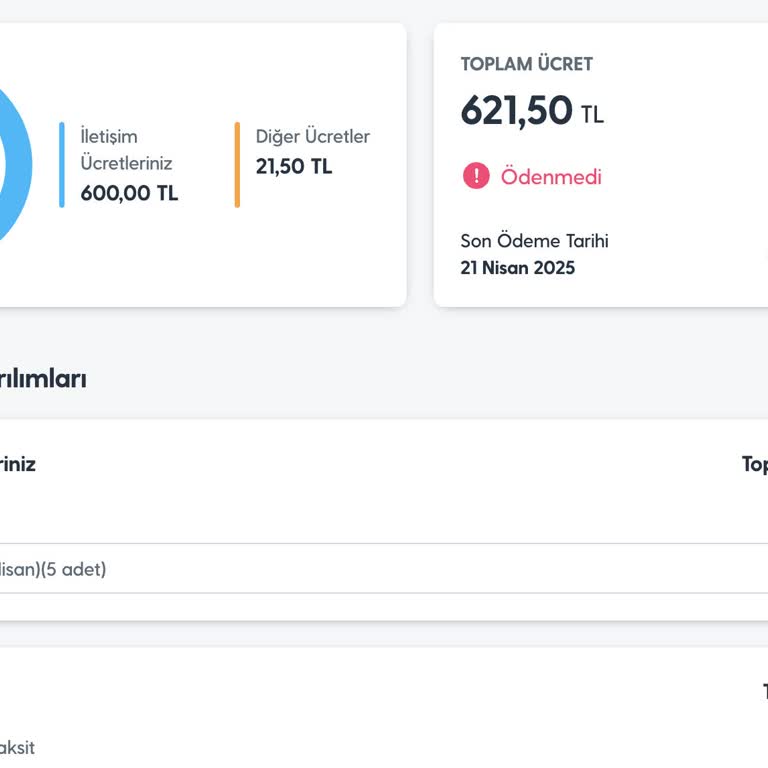Select the Diğer Ücretler label

coord(312,136)
